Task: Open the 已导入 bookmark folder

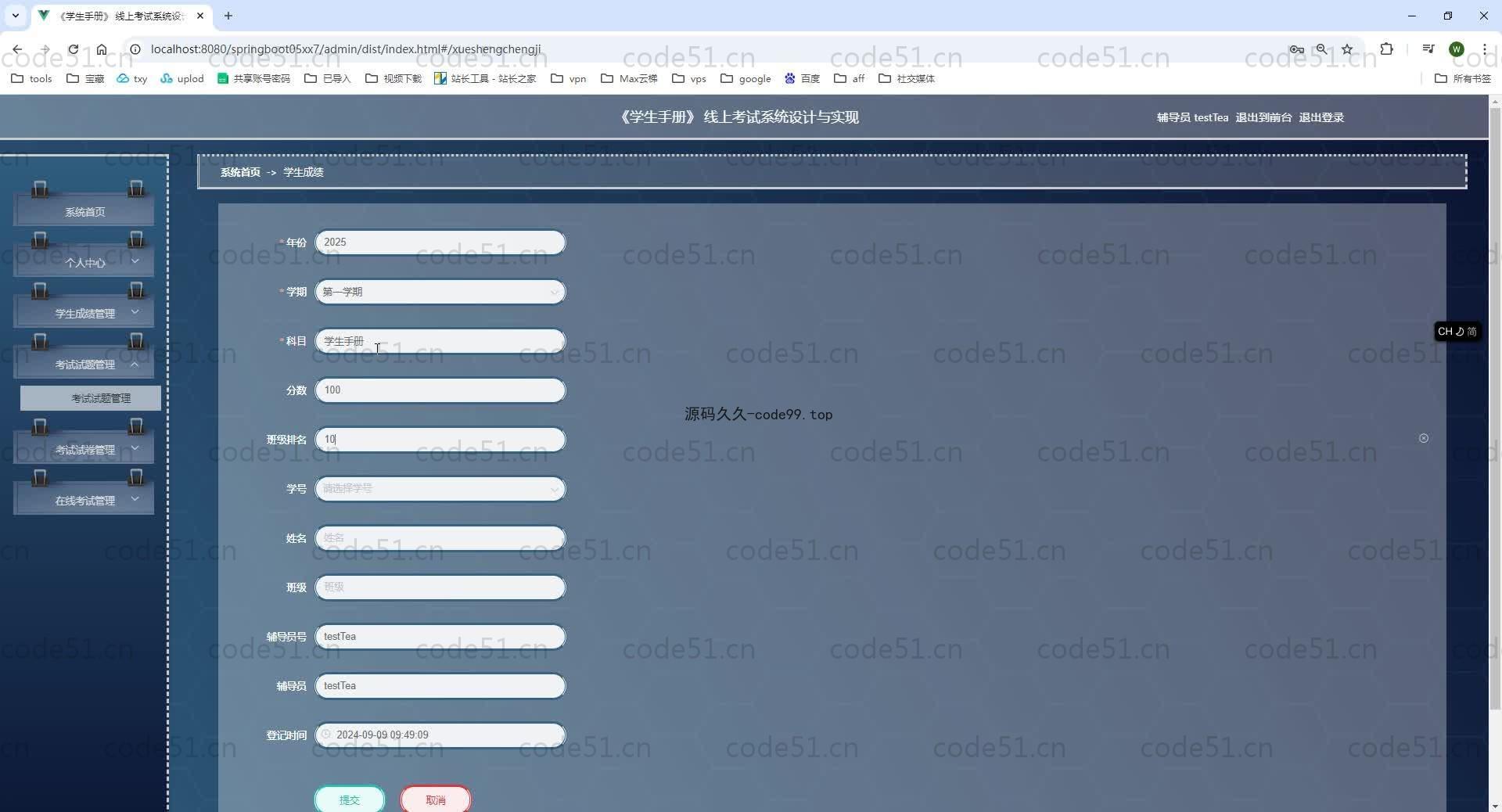Action: point(328,78)
